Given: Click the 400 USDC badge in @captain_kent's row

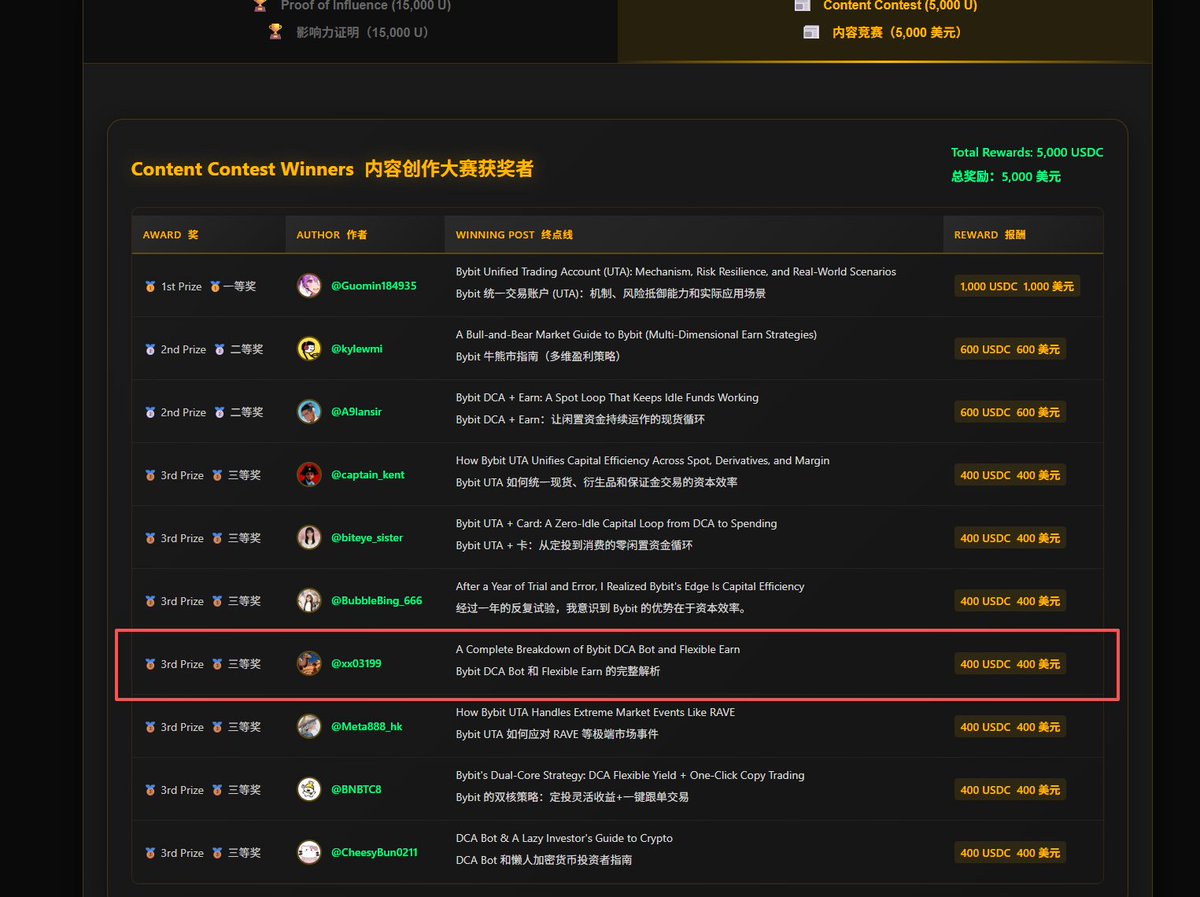Looking at the screenshot, I should pyautogui.click(x=1010, y=475).
